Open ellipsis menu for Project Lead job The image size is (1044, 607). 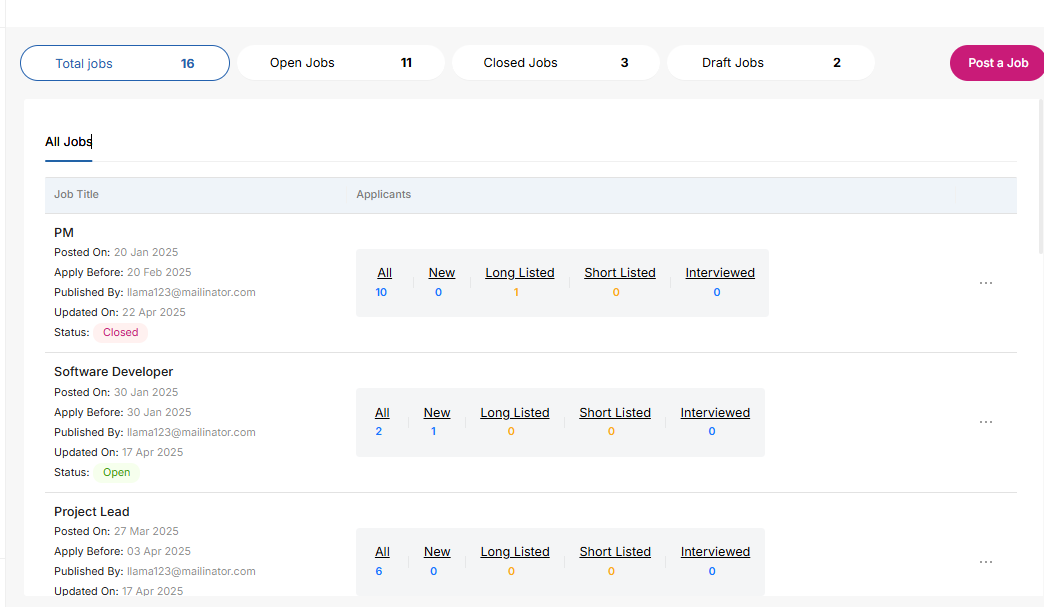click(985, 562)
